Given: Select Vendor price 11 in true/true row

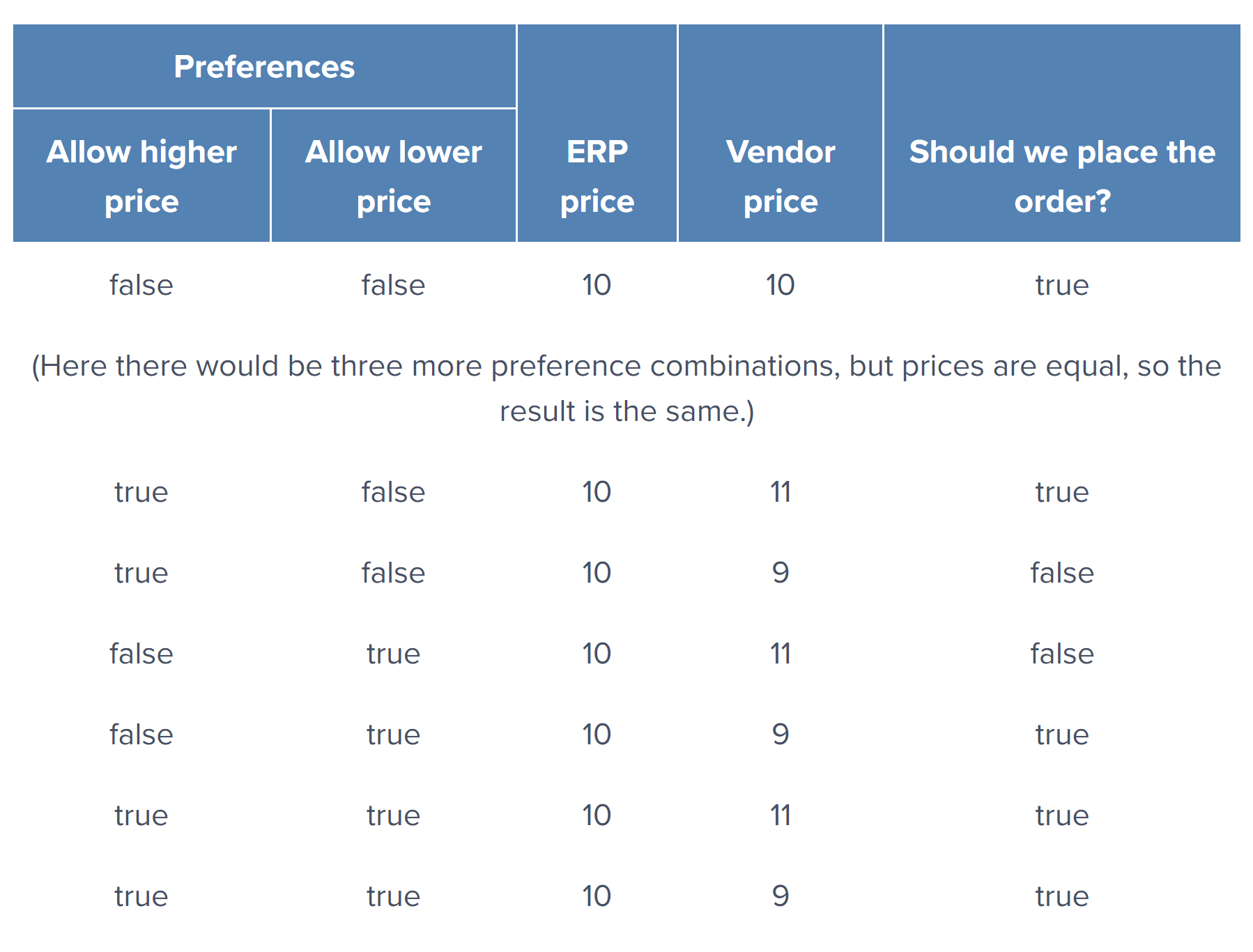Looking at the screenshot, I should click(781, 815).
